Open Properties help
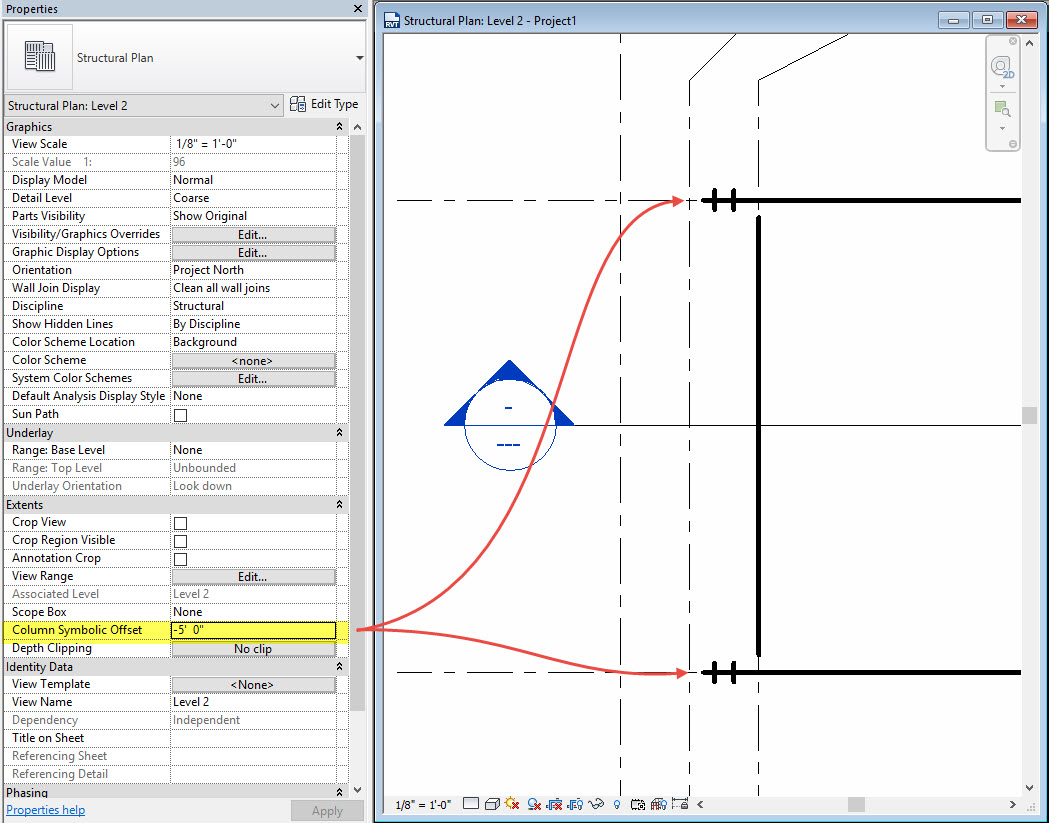Image resolution: width=1049 pixels, height=823 pixels. point(45,809)
